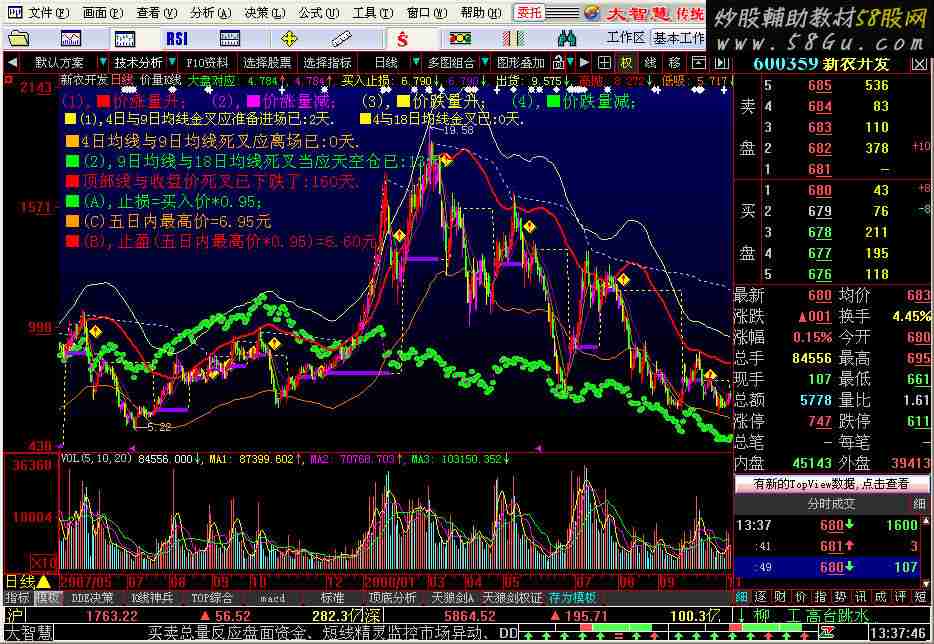Click the binoculars search icon
Screen dimensions: 934x644
[x=566, y=39]
